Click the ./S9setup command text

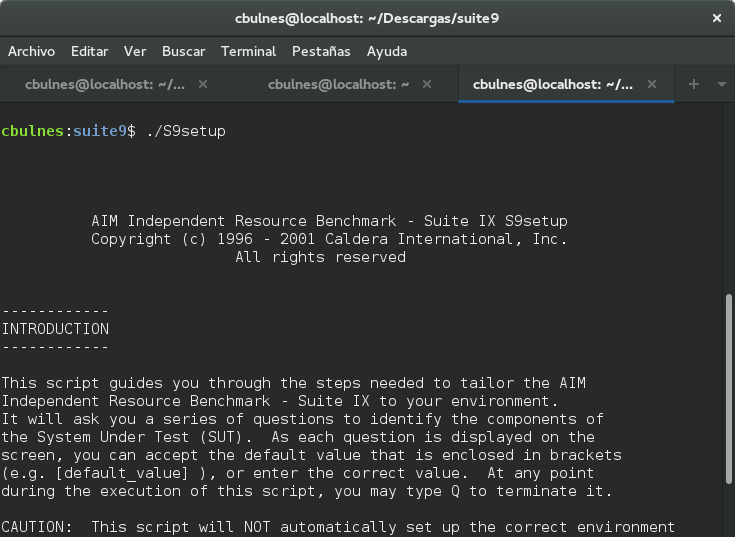tap(186, 131)
